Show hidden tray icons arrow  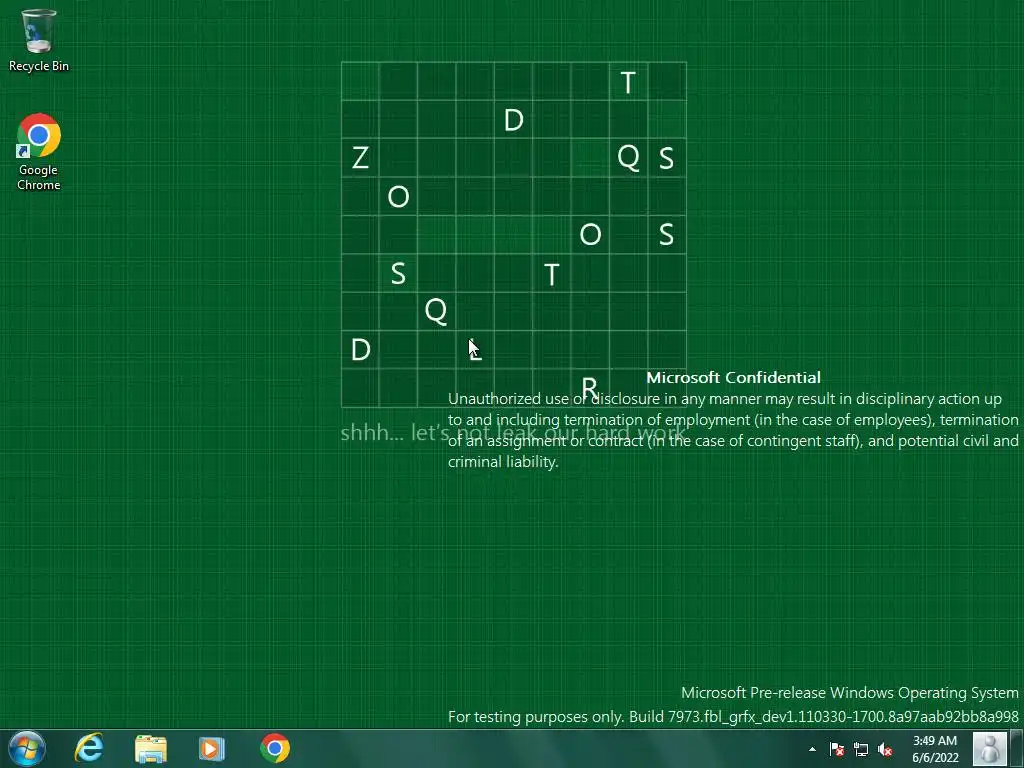812,749
